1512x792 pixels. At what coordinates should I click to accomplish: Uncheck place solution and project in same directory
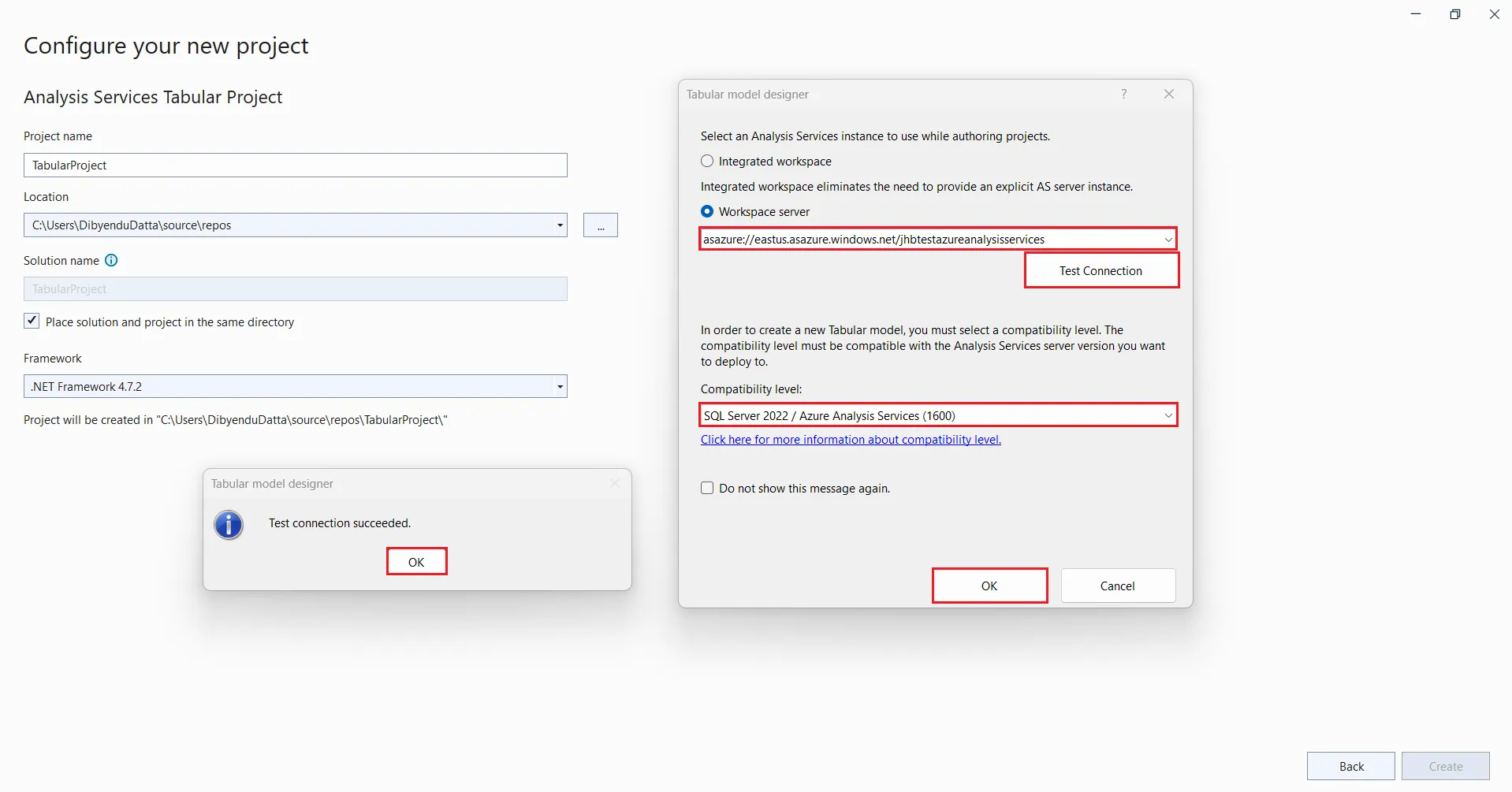pos(32,322)
